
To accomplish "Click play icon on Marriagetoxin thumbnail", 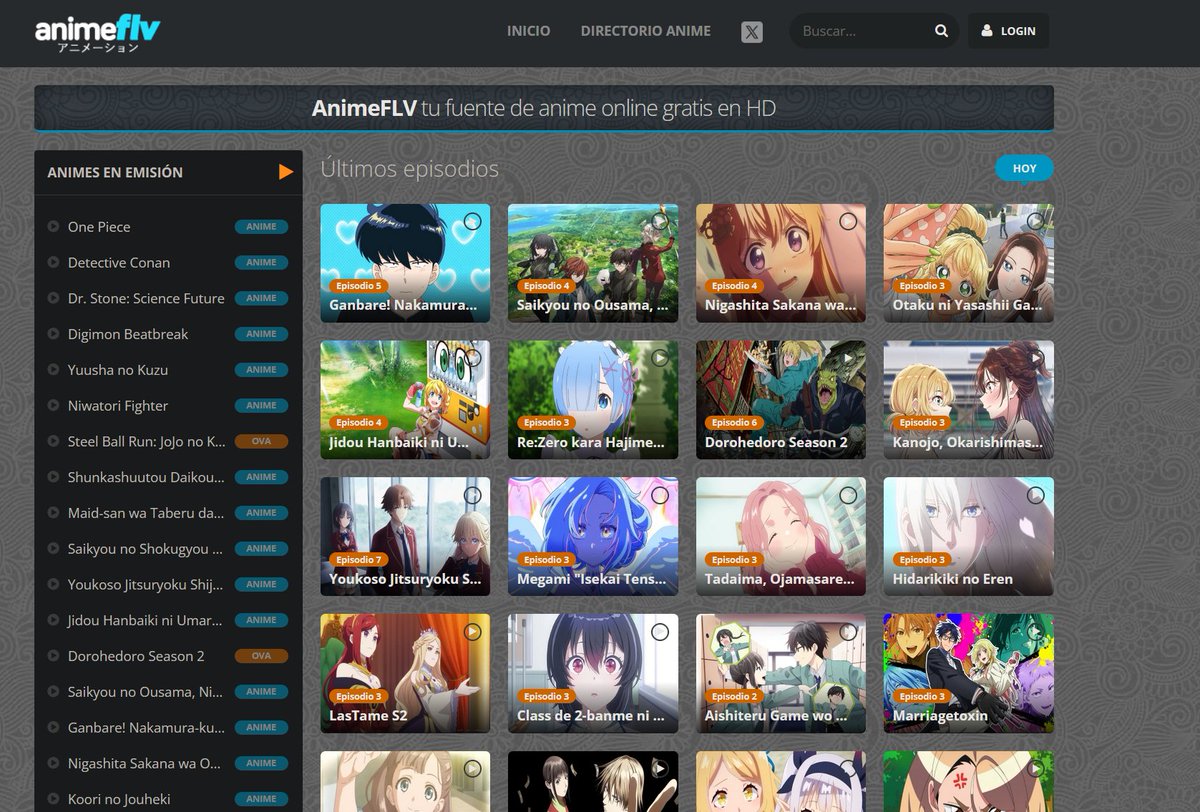I will (1036, 632).
